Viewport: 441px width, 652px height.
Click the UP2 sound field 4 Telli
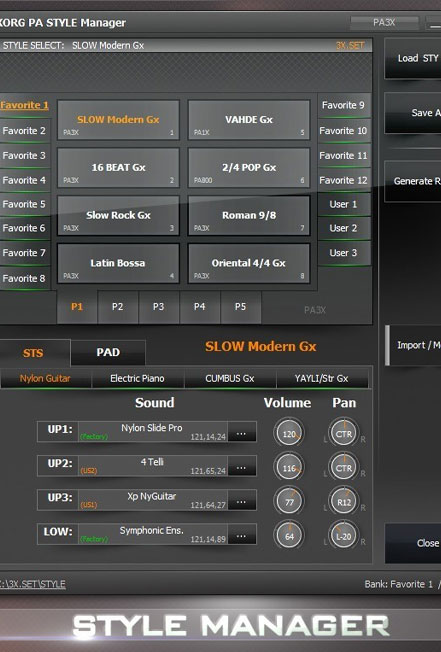click(153, 466)
